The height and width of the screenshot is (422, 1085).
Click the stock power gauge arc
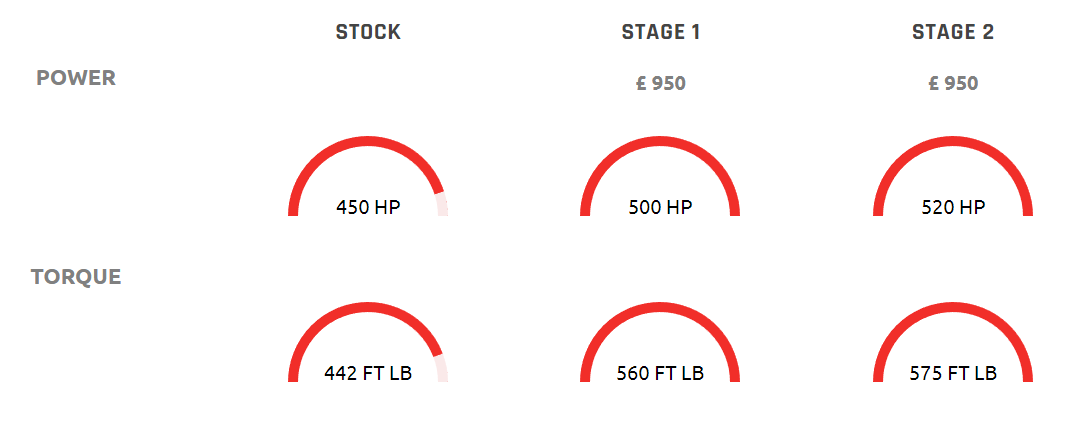368,141
